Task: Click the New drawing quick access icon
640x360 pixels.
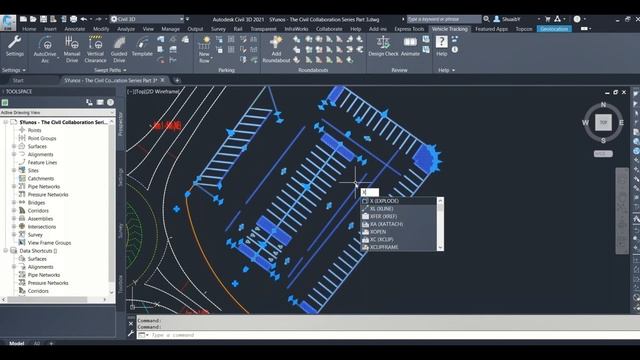Action: point(23,19)
